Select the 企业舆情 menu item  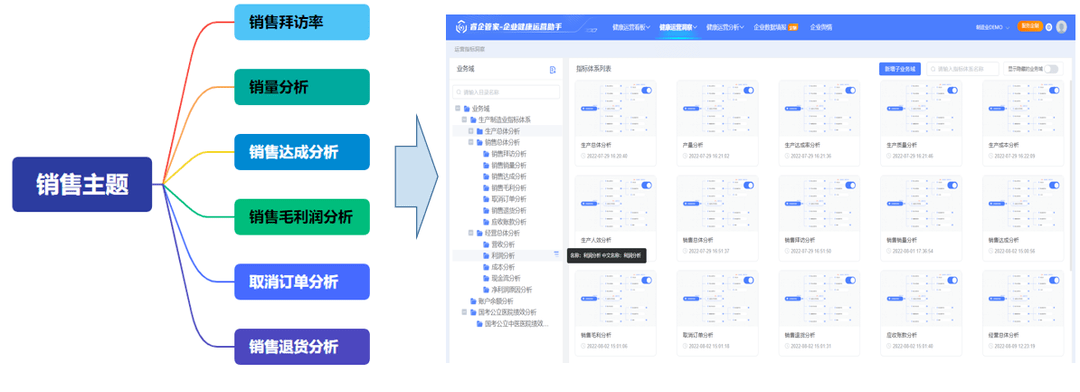point(821,28)
